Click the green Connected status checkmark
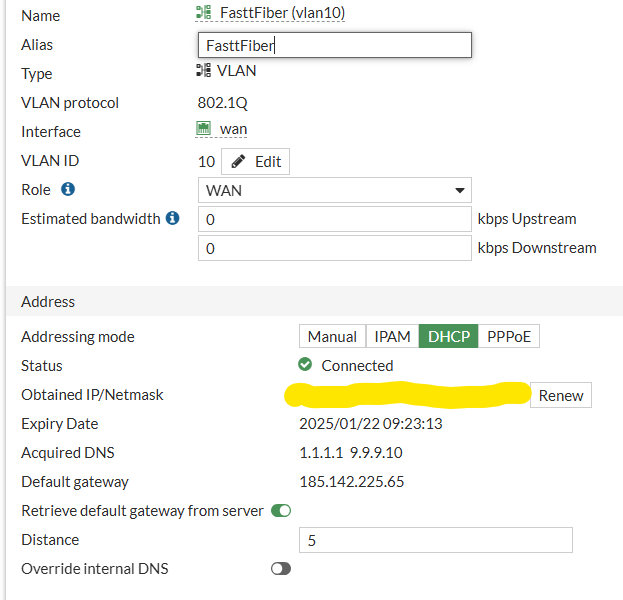 point(306,365)
